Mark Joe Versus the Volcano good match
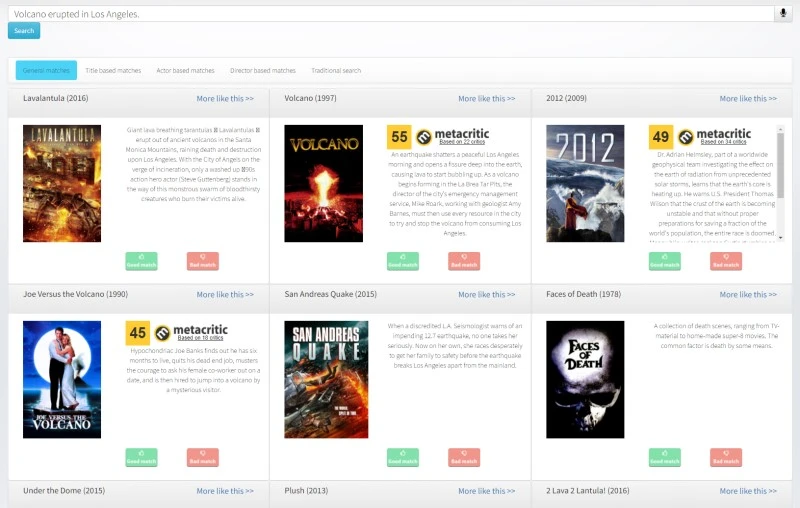The width and height of the screenshot is (800, 508). click(141, 457)
